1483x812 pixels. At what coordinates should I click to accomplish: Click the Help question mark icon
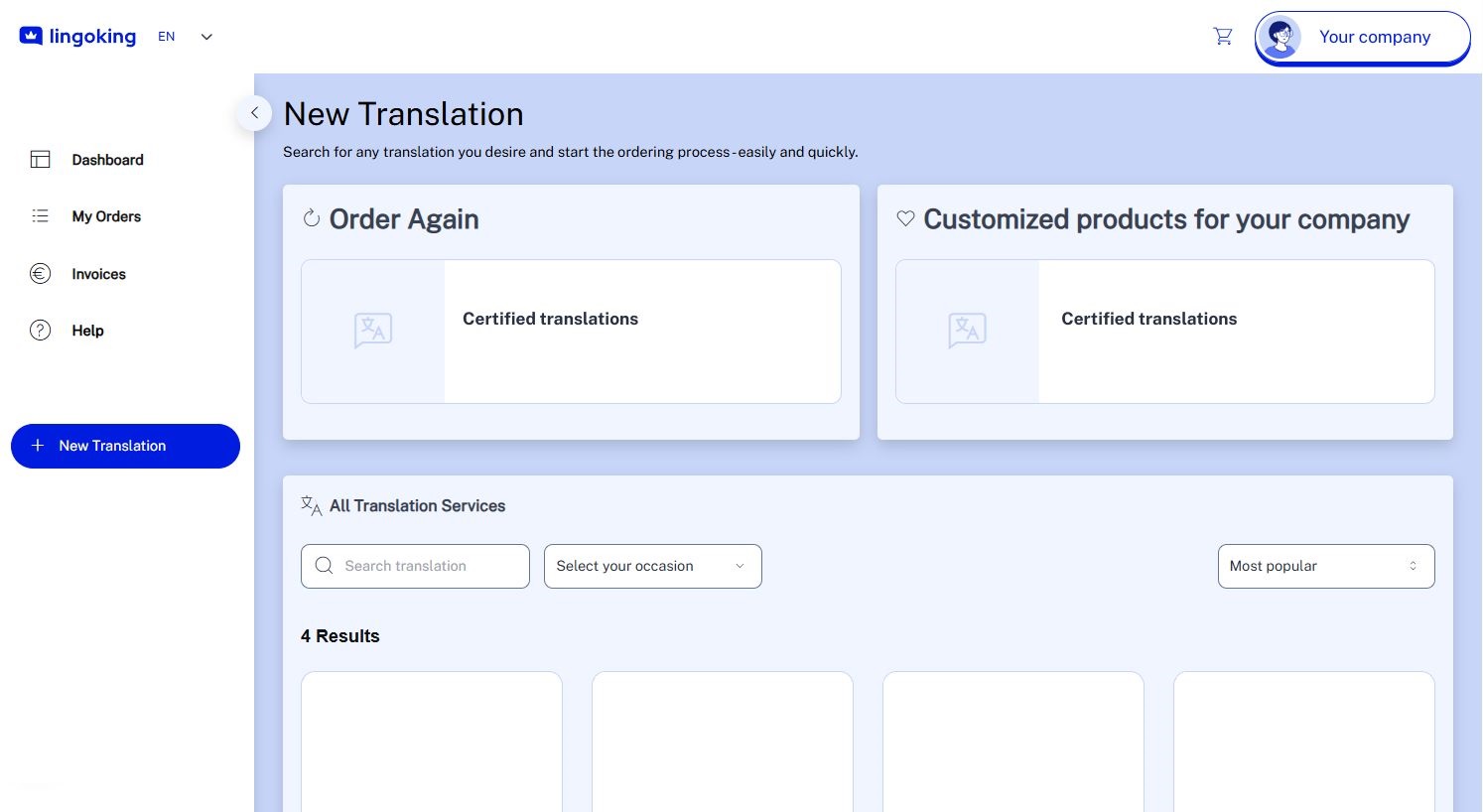point(40,331)
